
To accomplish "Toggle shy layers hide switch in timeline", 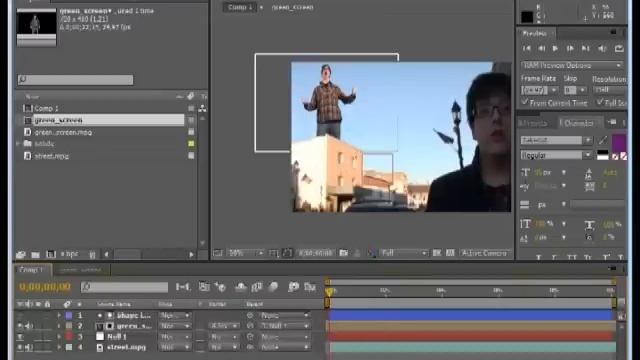I will point(240,287).
